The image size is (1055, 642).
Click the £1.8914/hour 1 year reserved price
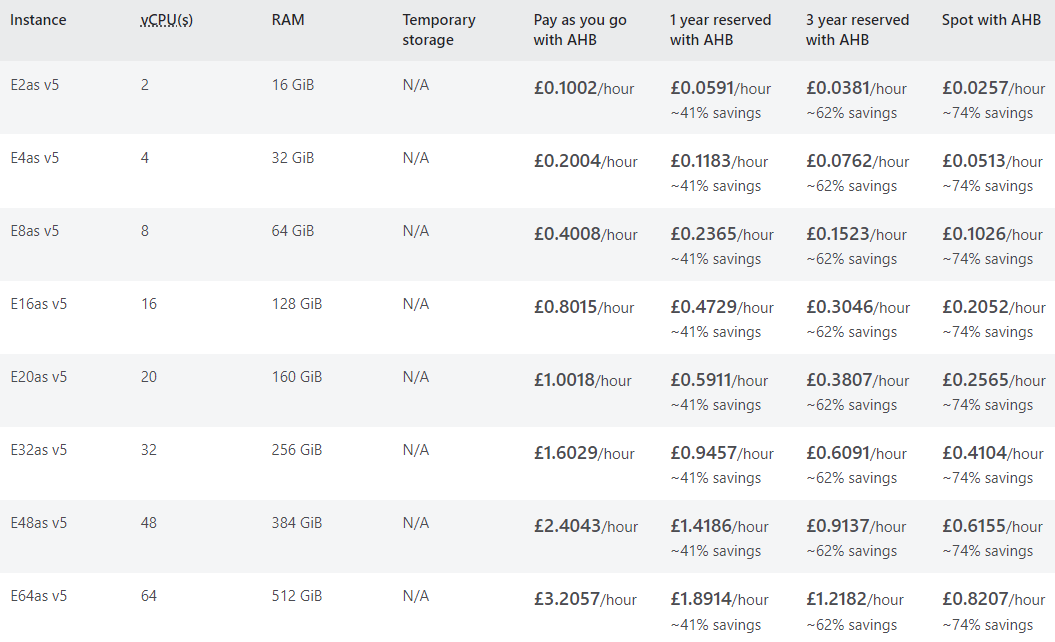pos(719,599)
